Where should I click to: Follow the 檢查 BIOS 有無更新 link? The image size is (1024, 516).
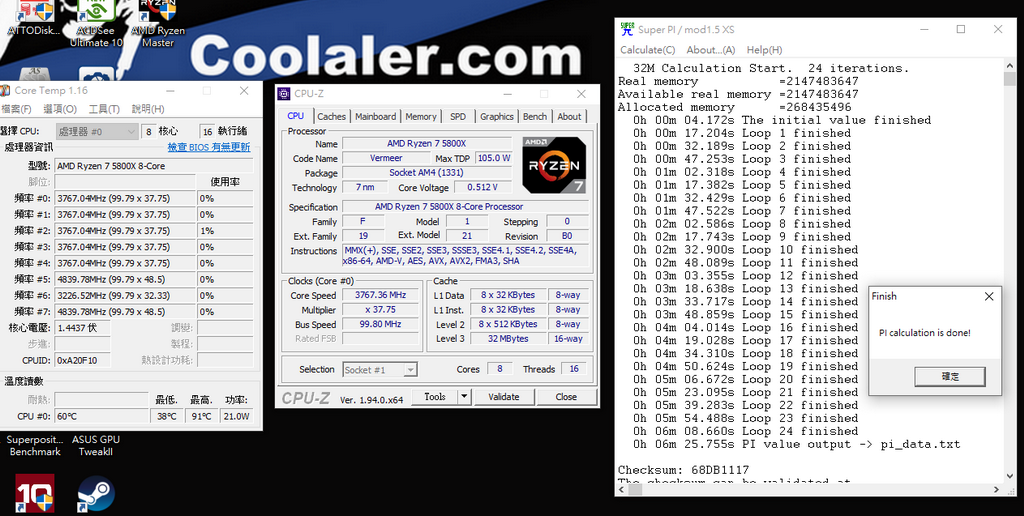click(208, 148)
